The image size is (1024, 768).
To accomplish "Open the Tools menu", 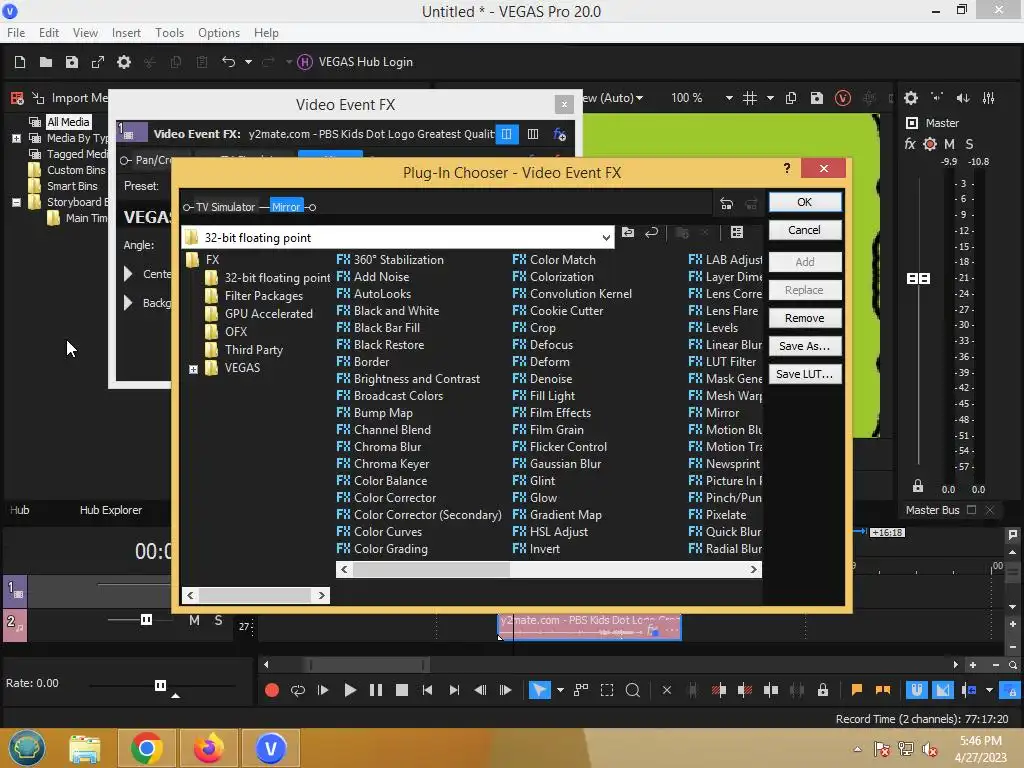I will (169, 33).
